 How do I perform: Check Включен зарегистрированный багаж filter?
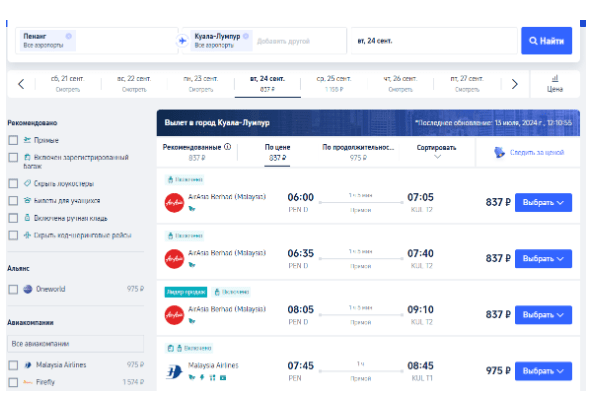pos(13,157)
